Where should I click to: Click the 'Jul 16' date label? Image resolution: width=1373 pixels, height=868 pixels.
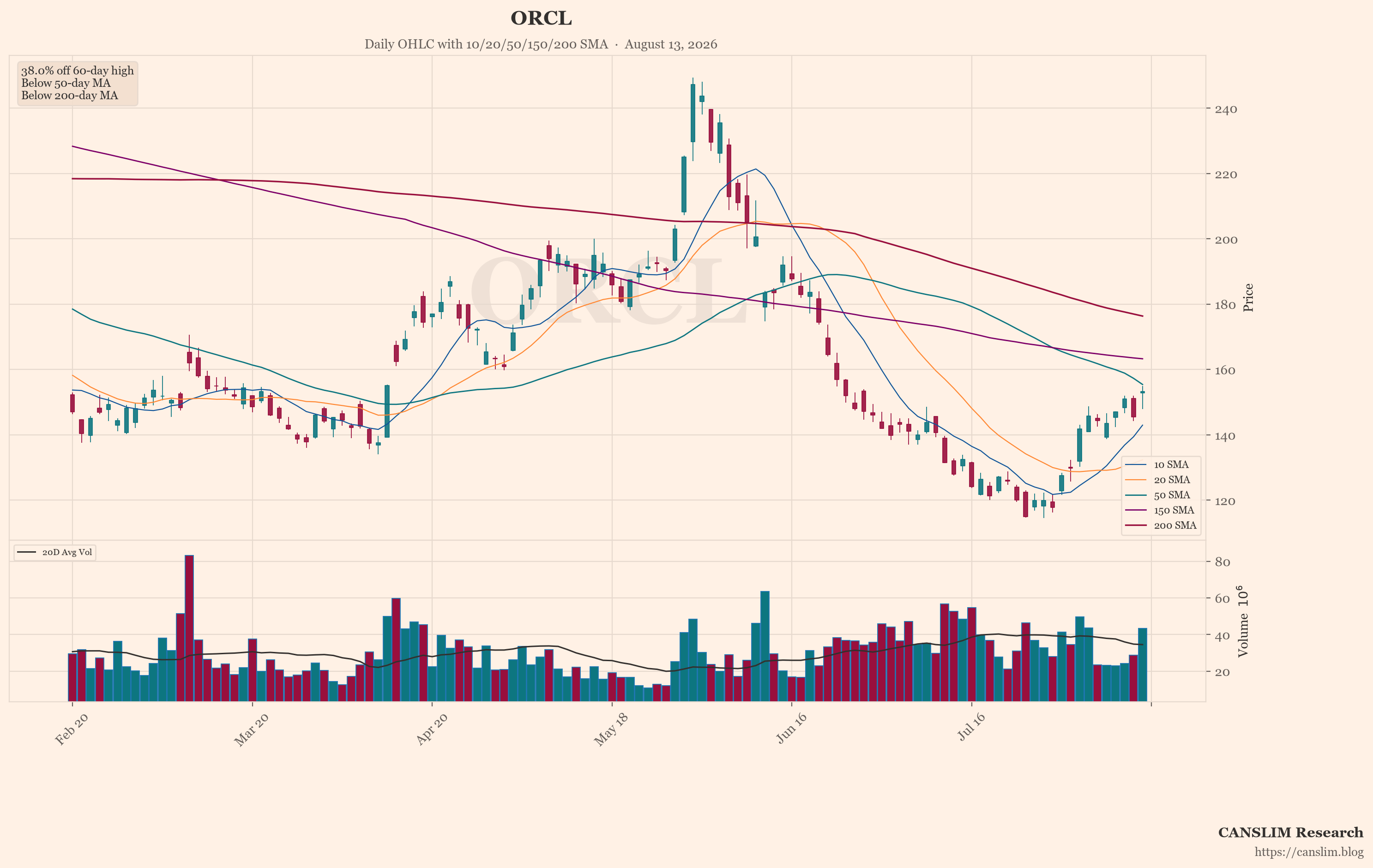(x=971, y=727)
